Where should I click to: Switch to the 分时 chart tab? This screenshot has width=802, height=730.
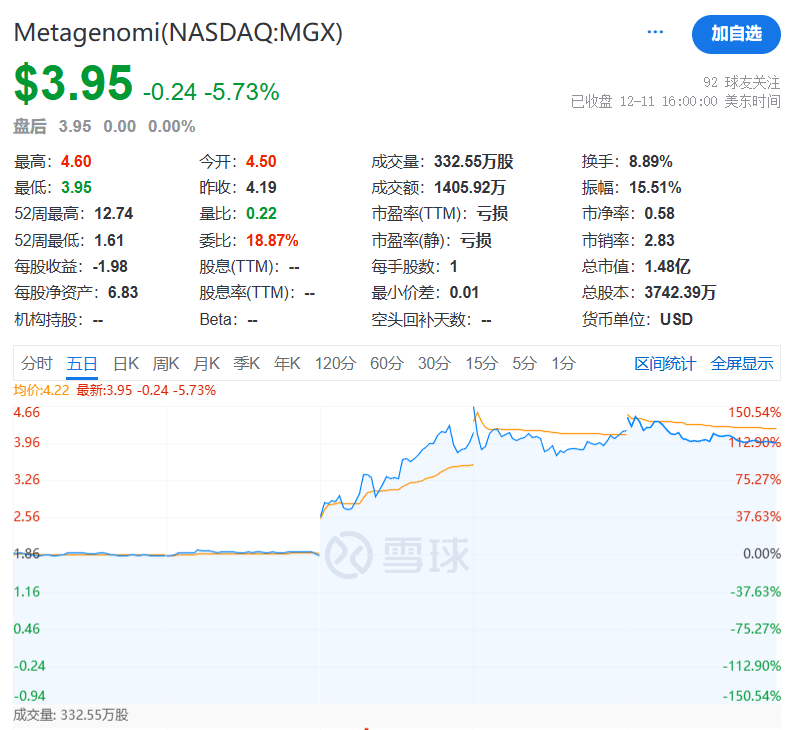point(37,363)
